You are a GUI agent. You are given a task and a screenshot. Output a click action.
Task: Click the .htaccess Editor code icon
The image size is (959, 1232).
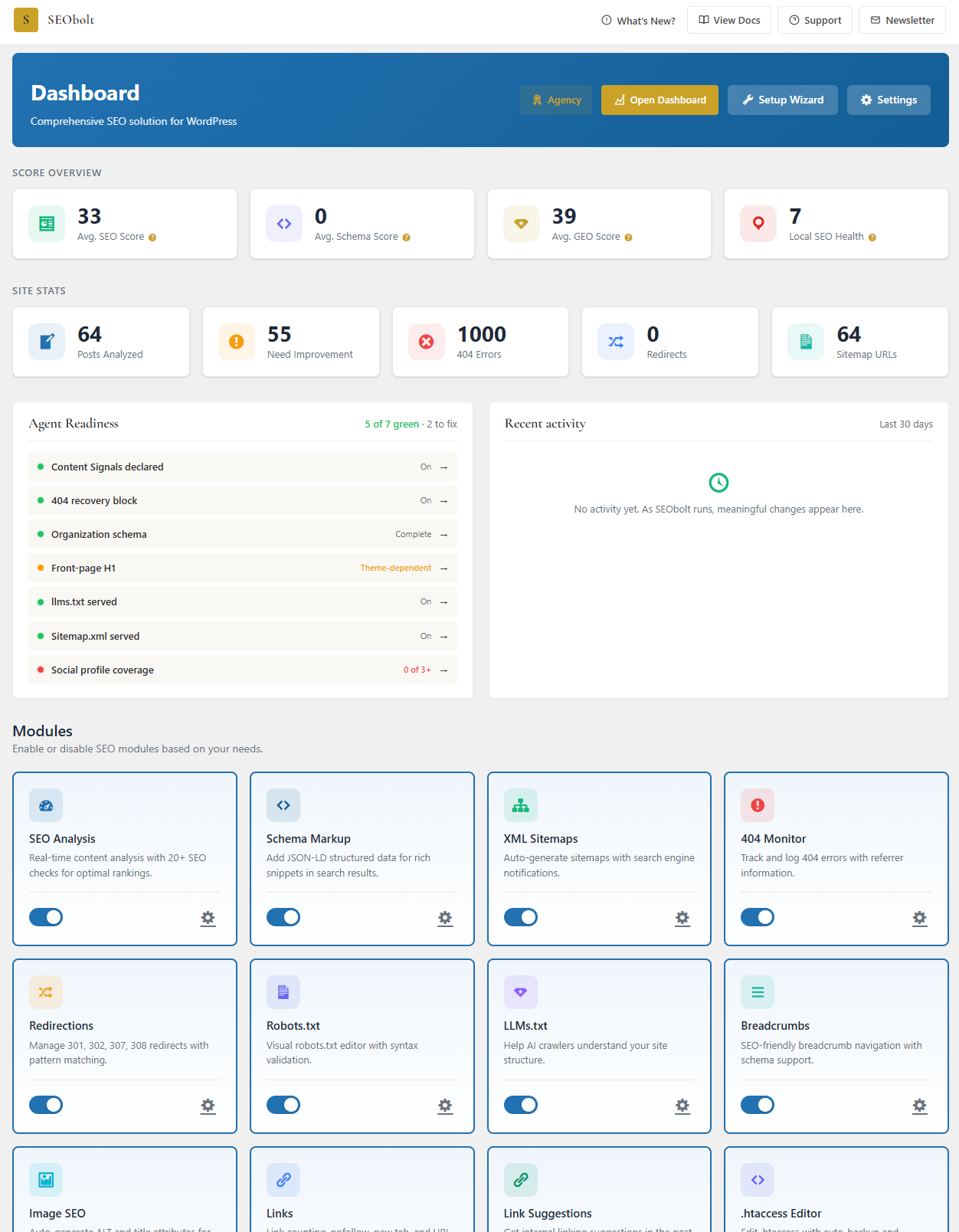(758, 1180)
